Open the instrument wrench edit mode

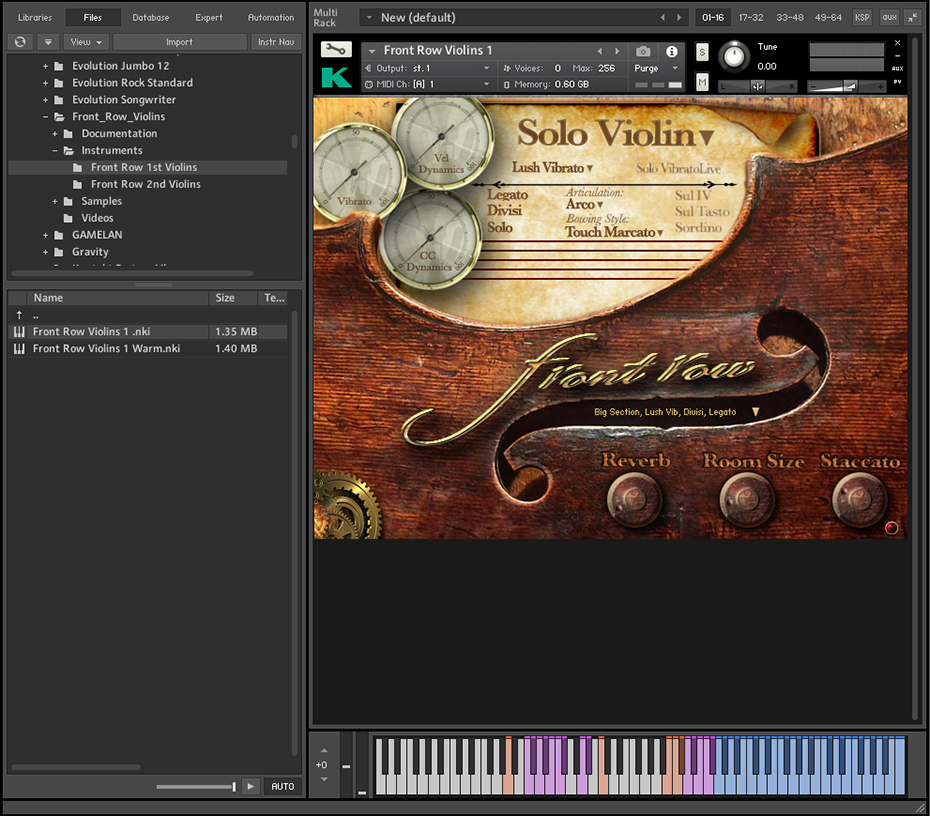click(x=336, y=49)
